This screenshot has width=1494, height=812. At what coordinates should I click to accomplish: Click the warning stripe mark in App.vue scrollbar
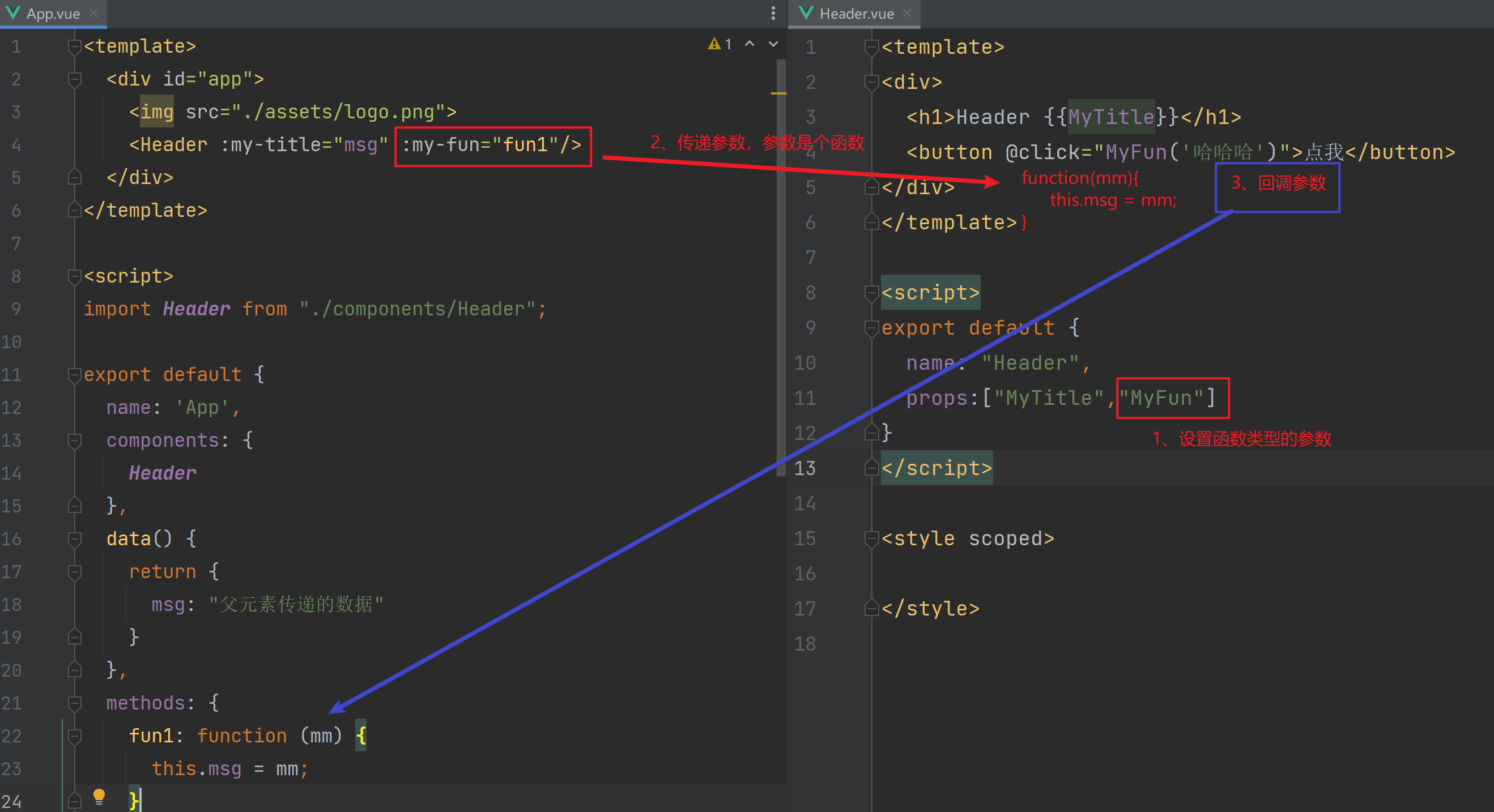tap(779, 93)
